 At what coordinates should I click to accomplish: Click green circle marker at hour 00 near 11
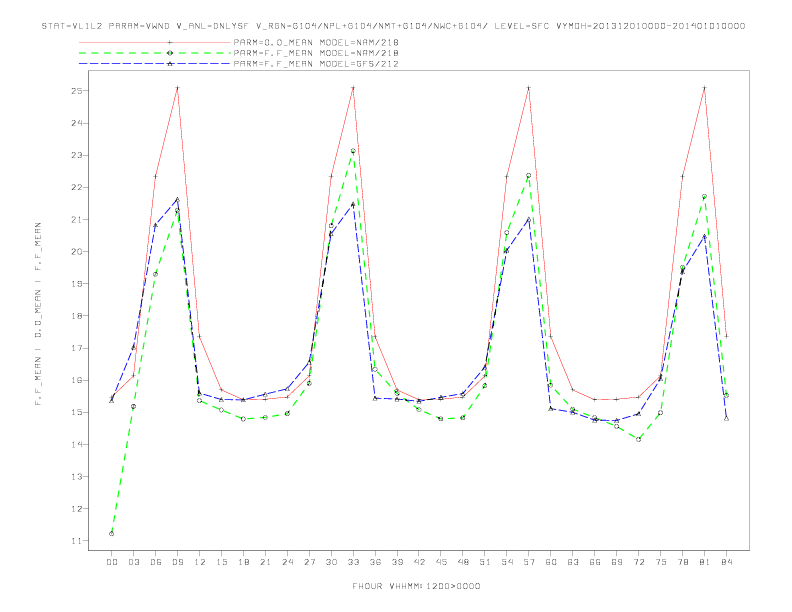[x=112, y=534]
